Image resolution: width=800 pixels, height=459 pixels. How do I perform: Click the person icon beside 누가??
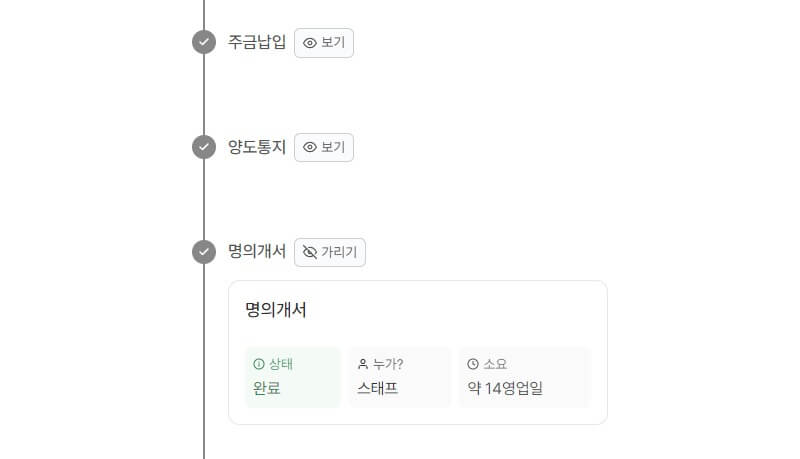click(x=363, y=364)
